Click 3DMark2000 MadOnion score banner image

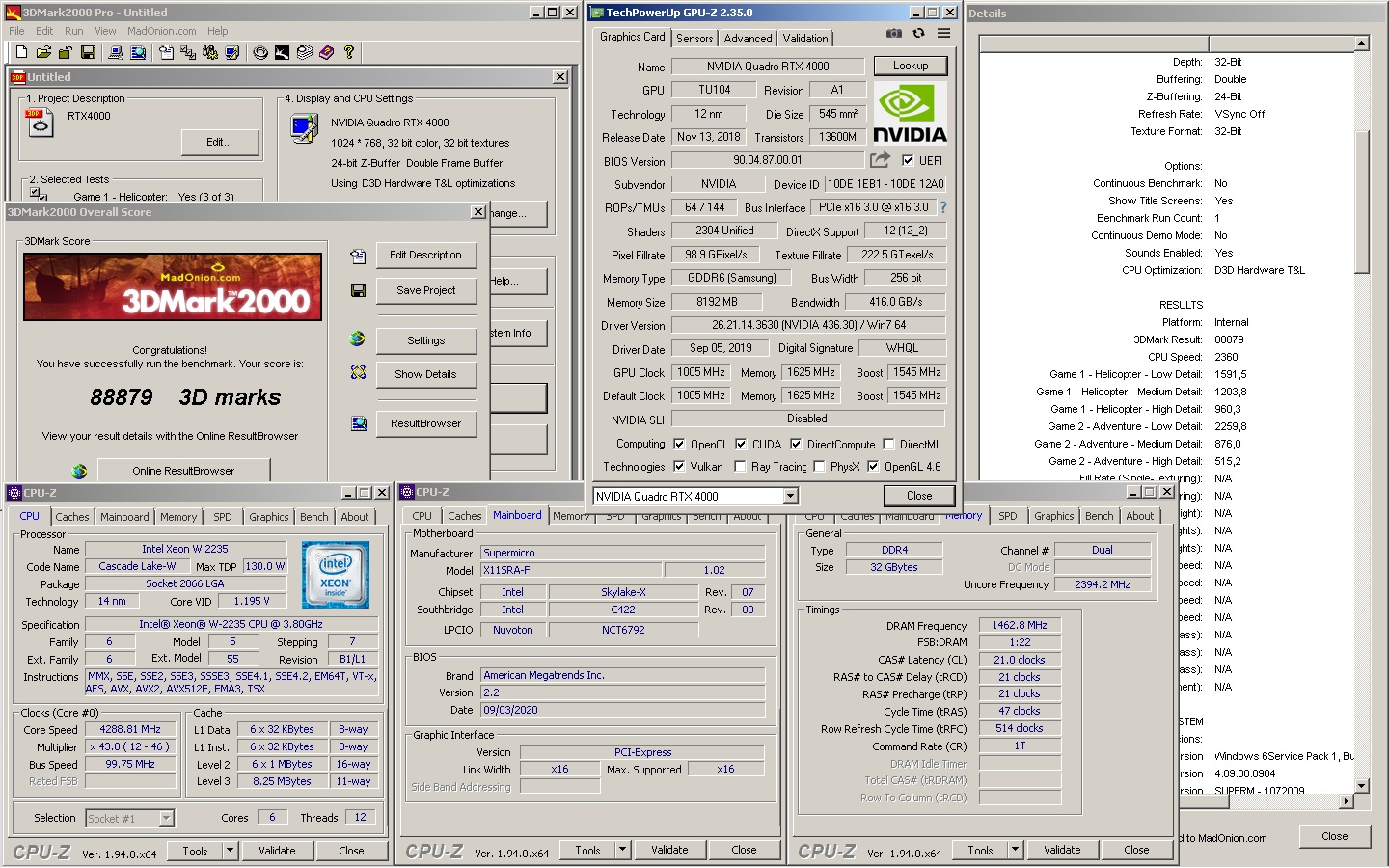pos(173,286)
